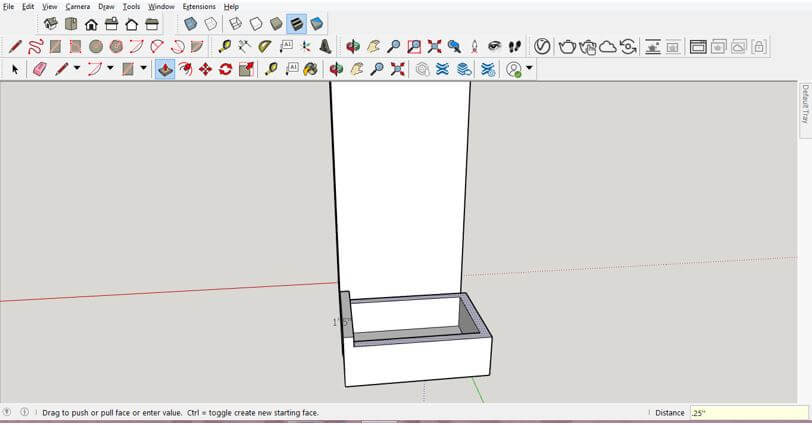
Task: Open the account profile dropdown arrow
Action: 529,68
